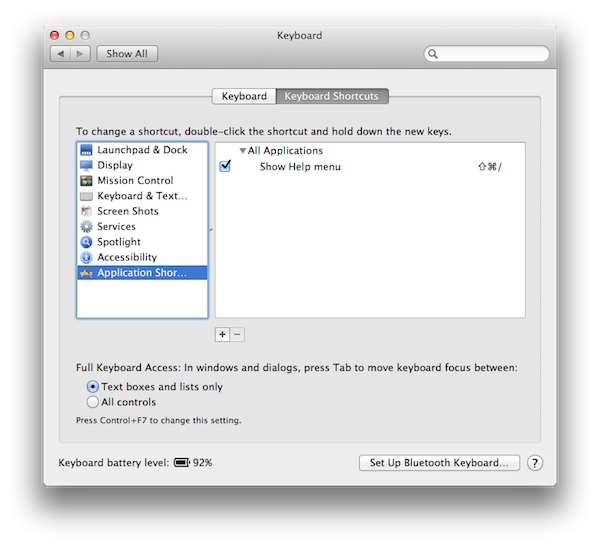Screen dimensions: 600x546
Task: Click the Display monitor icon
Action: pos(86,165)
